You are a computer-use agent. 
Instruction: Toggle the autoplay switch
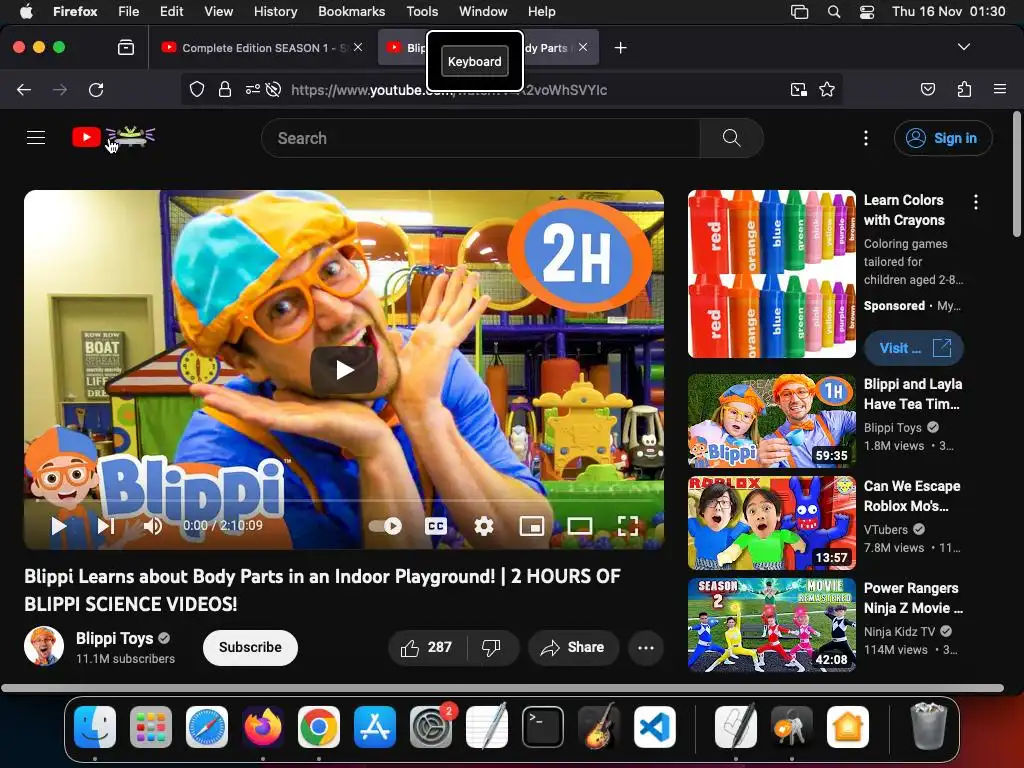click(x=385, y=526)
